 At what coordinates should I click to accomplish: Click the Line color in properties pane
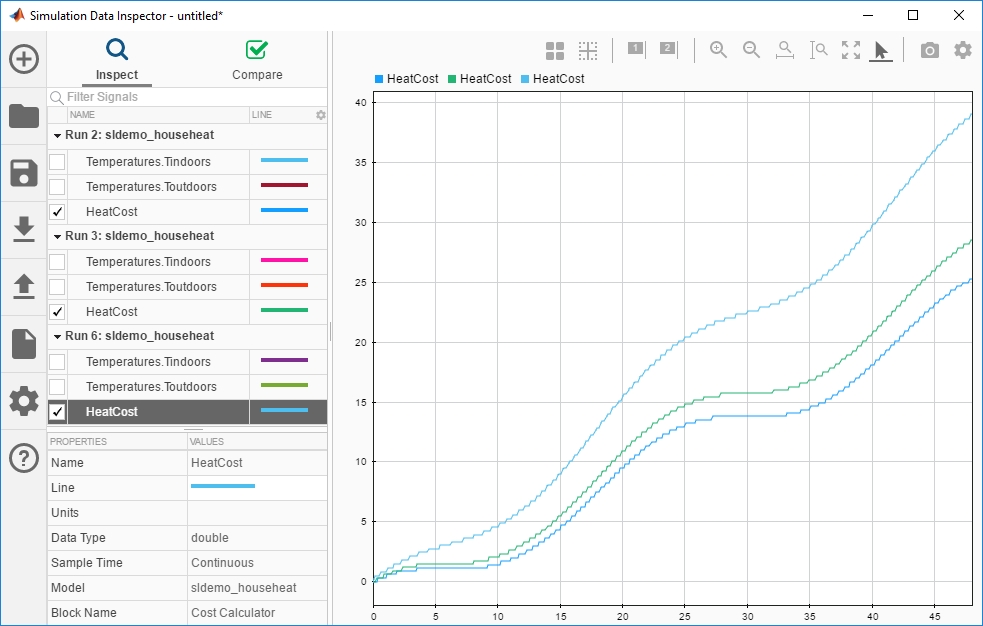(x=222, y=487)
